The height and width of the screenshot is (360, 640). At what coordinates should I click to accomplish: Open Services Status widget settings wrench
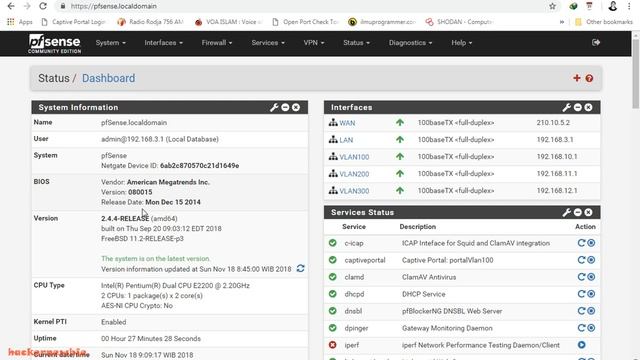click(567, 212)
